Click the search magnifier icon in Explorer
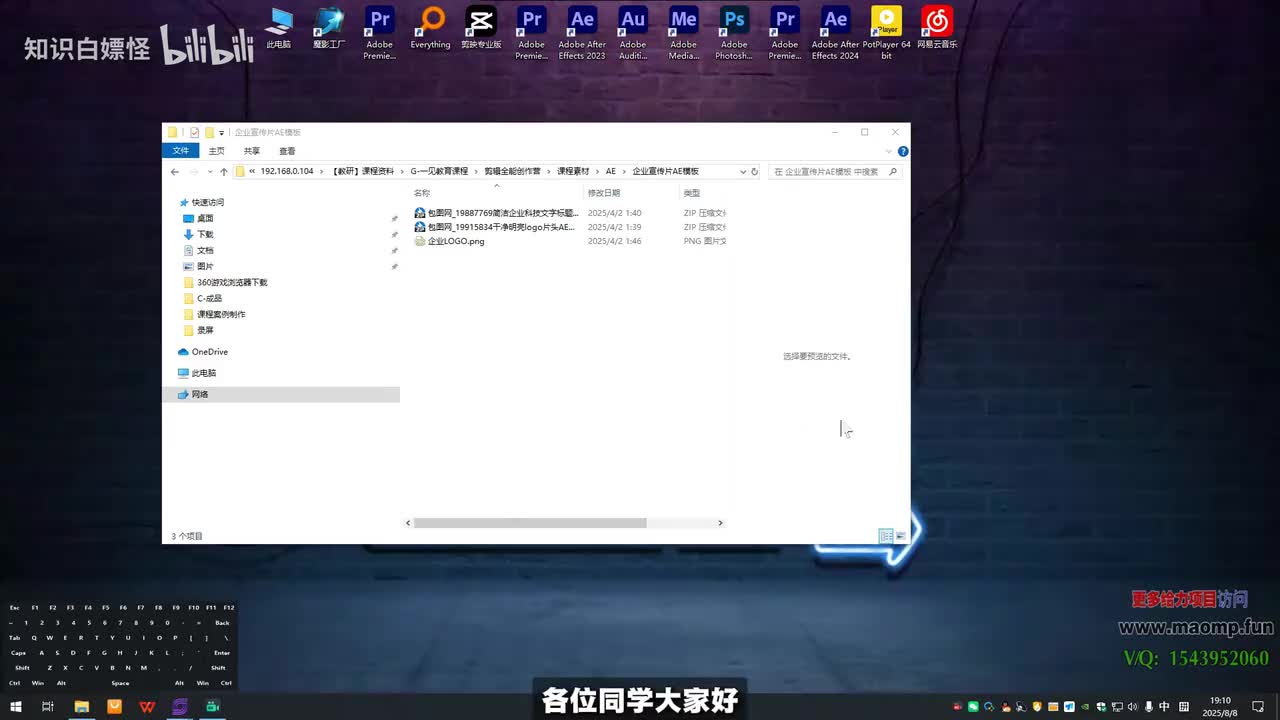The width and height of the screenshot is (1280, 720). (x=893, y=171)
